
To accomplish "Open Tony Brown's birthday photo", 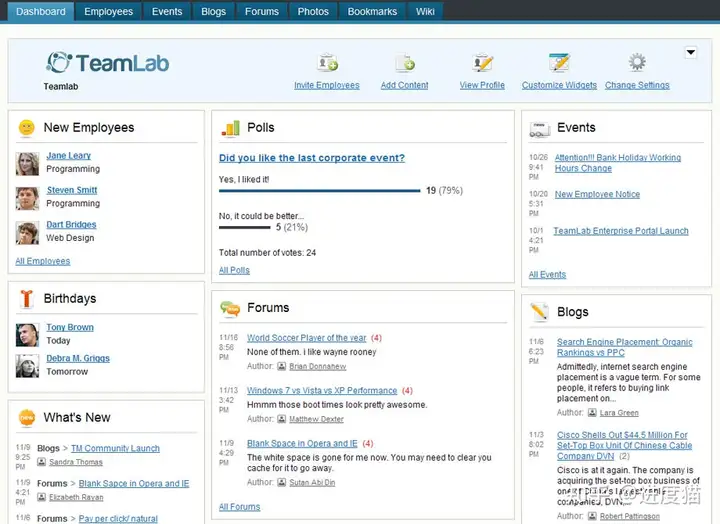I will 27,335.
